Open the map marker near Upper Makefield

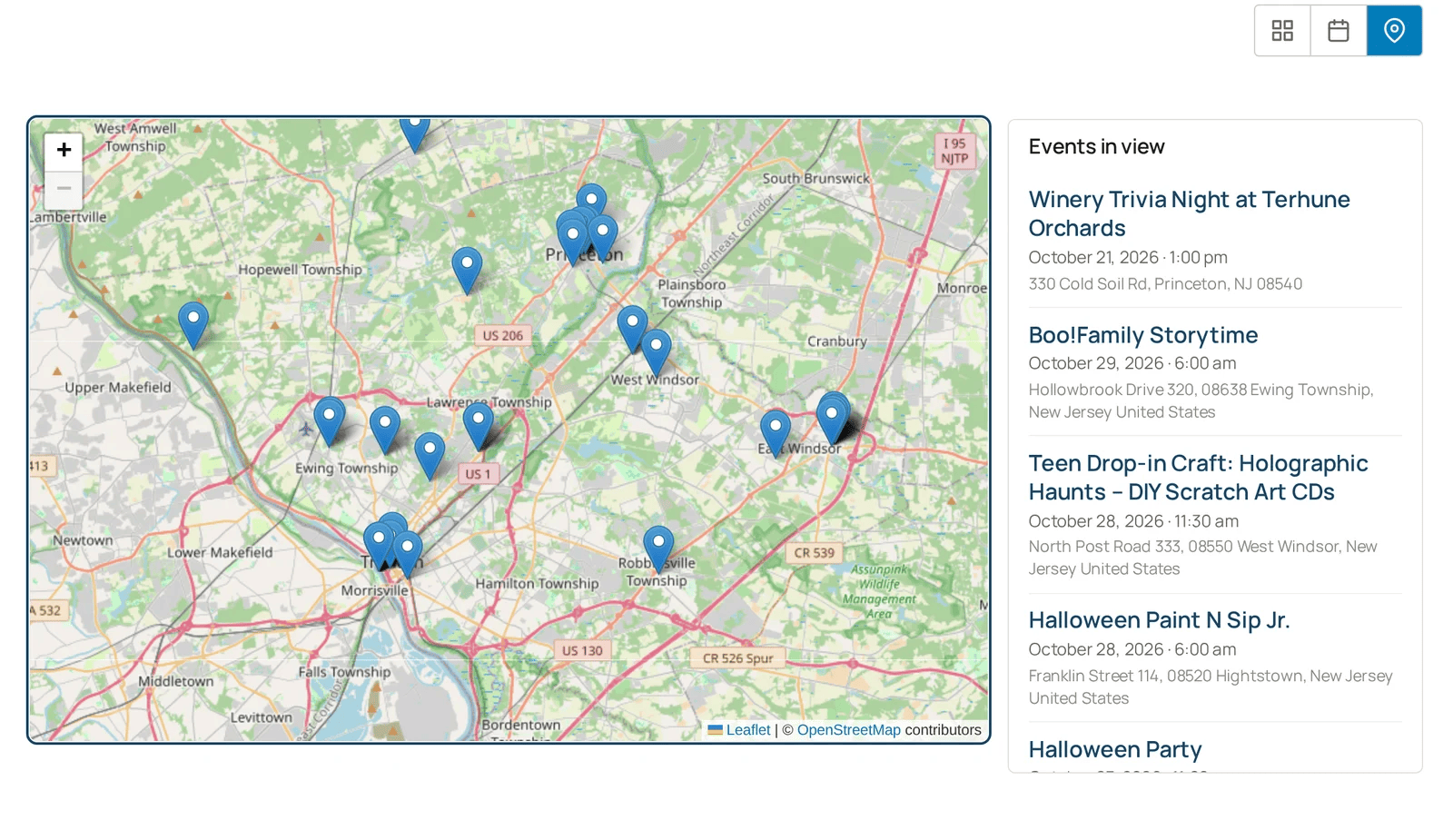(193, 325)
